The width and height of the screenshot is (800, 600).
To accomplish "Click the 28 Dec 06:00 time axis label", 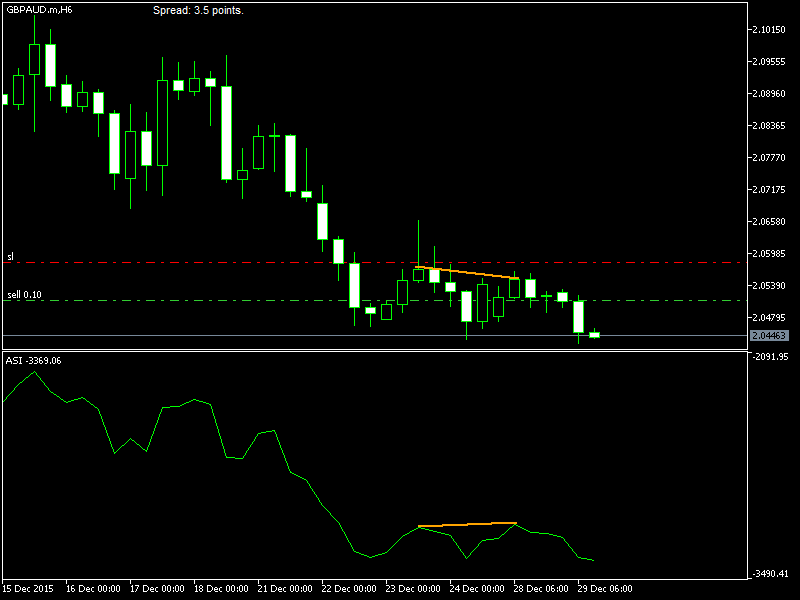I will pos(541,588).
